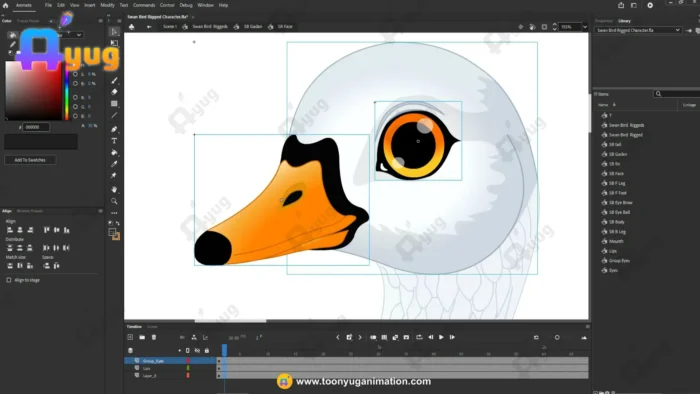
Task: Open the File menu
Action: point(48,5)
